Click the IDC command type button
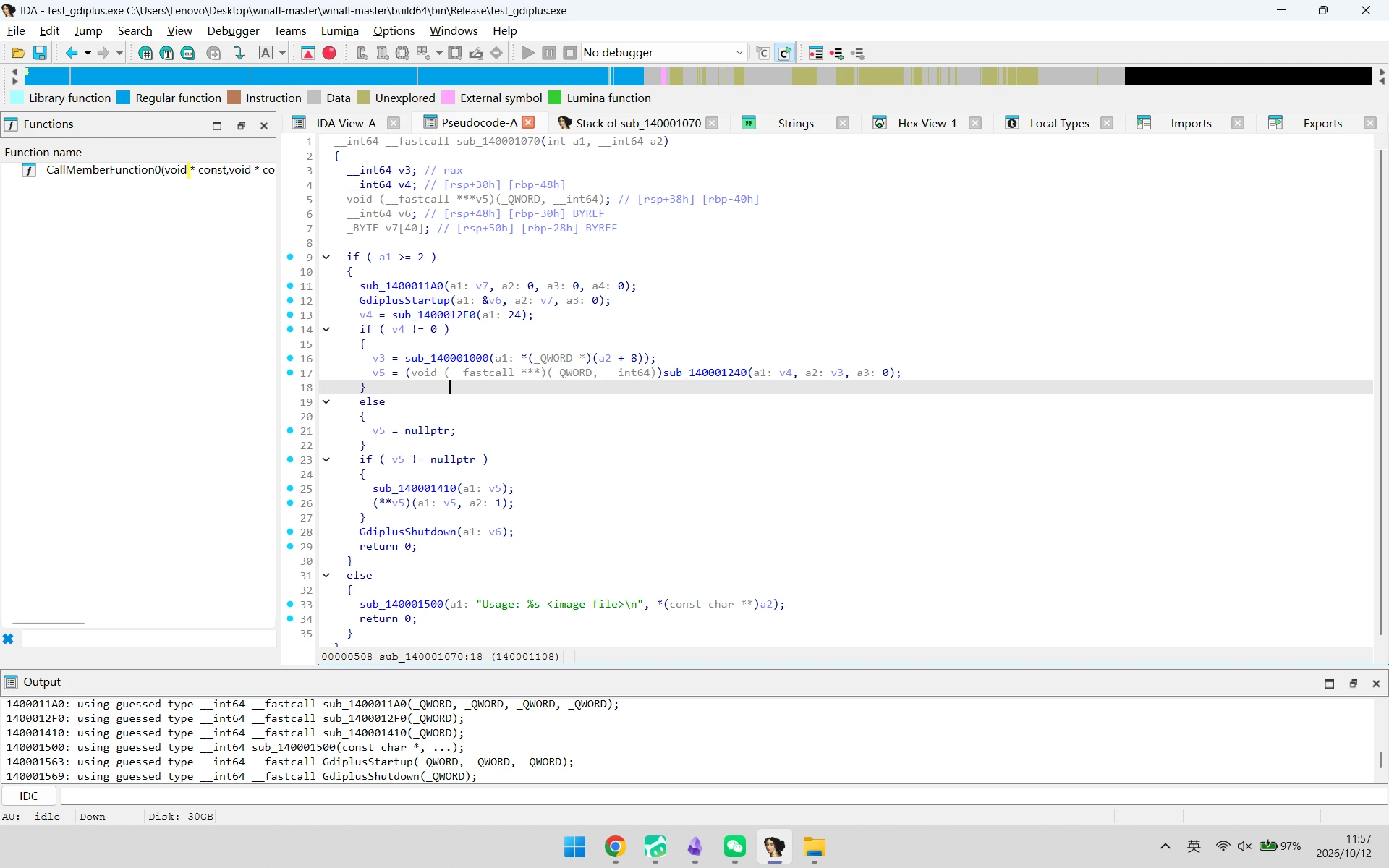The image size is (1389, 868). tap(29, 796)
